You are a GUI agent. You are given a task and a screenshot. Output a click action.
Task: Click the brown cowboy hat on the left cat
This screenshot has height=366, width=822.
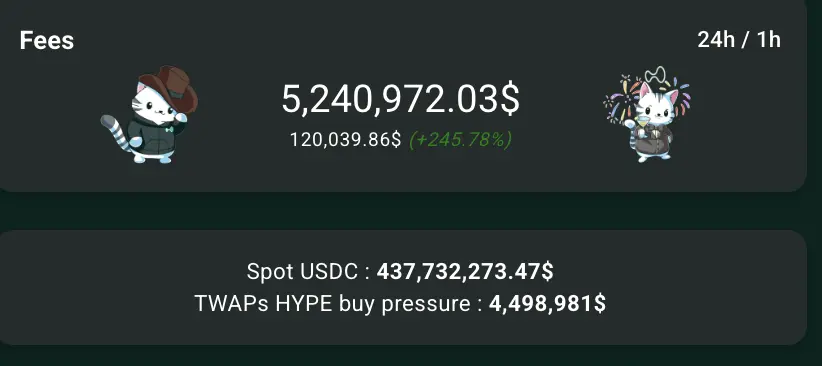(169, 87)
